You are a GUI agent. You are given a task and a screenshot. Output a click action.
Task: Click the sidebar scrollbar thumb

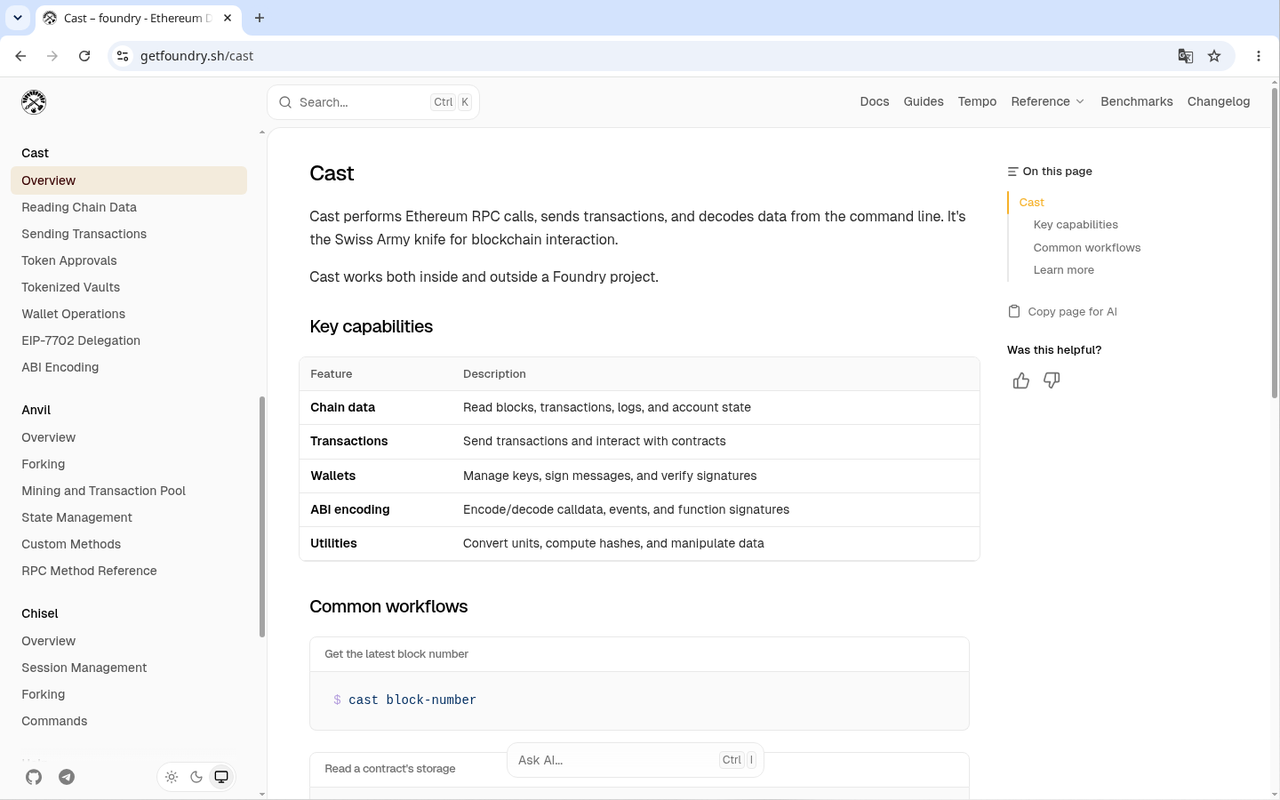262,517
